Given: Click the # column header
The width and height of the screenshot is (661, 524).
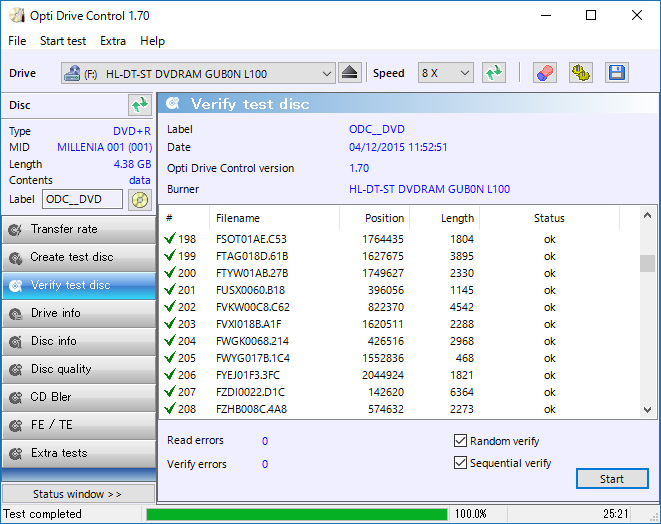Looking at the screenshot, I should (x=184, y=218).
